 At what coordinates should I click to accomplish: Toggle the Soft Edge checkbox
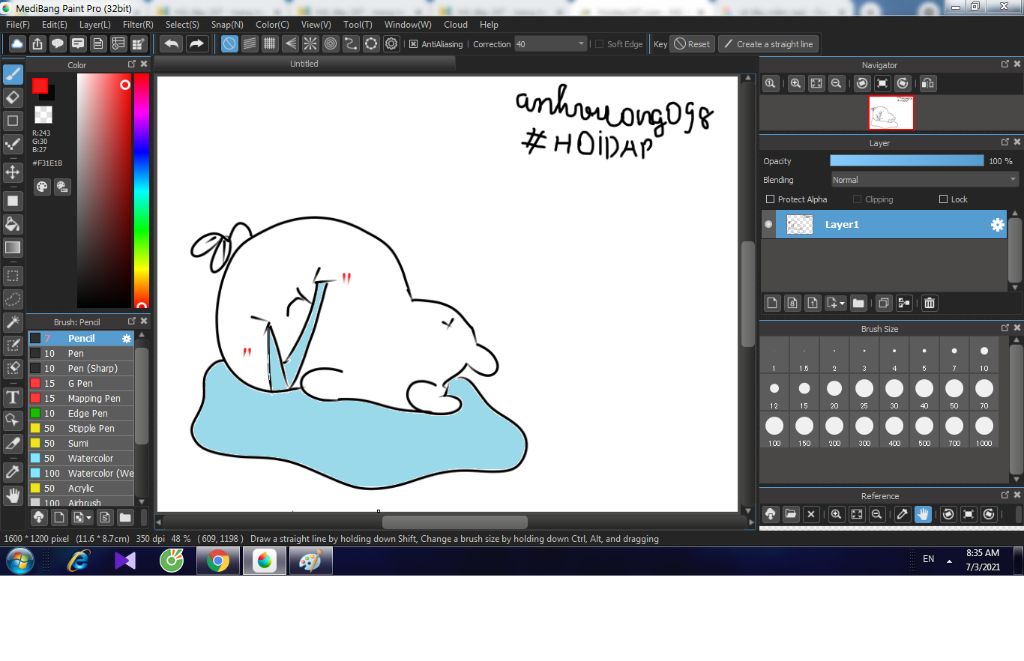click(600, 44)
